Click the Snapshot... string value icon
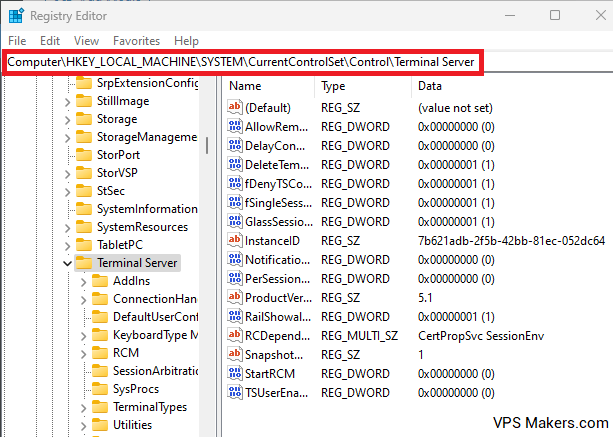The image size is (613, 437). [x=235, y=354]
